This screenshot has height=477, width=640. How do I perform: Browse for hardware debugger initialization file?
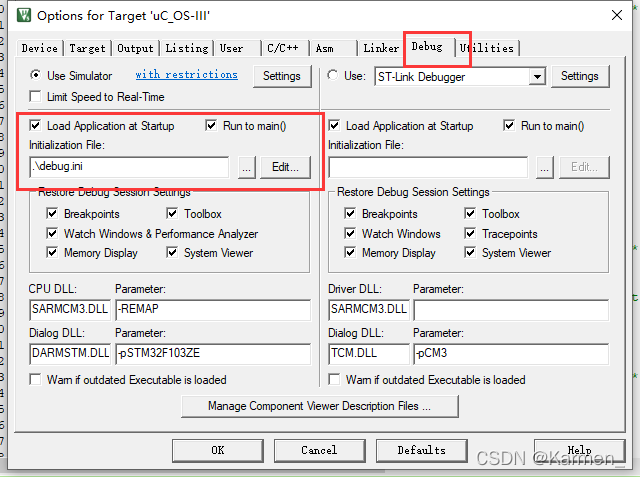(x=544, y=167)
